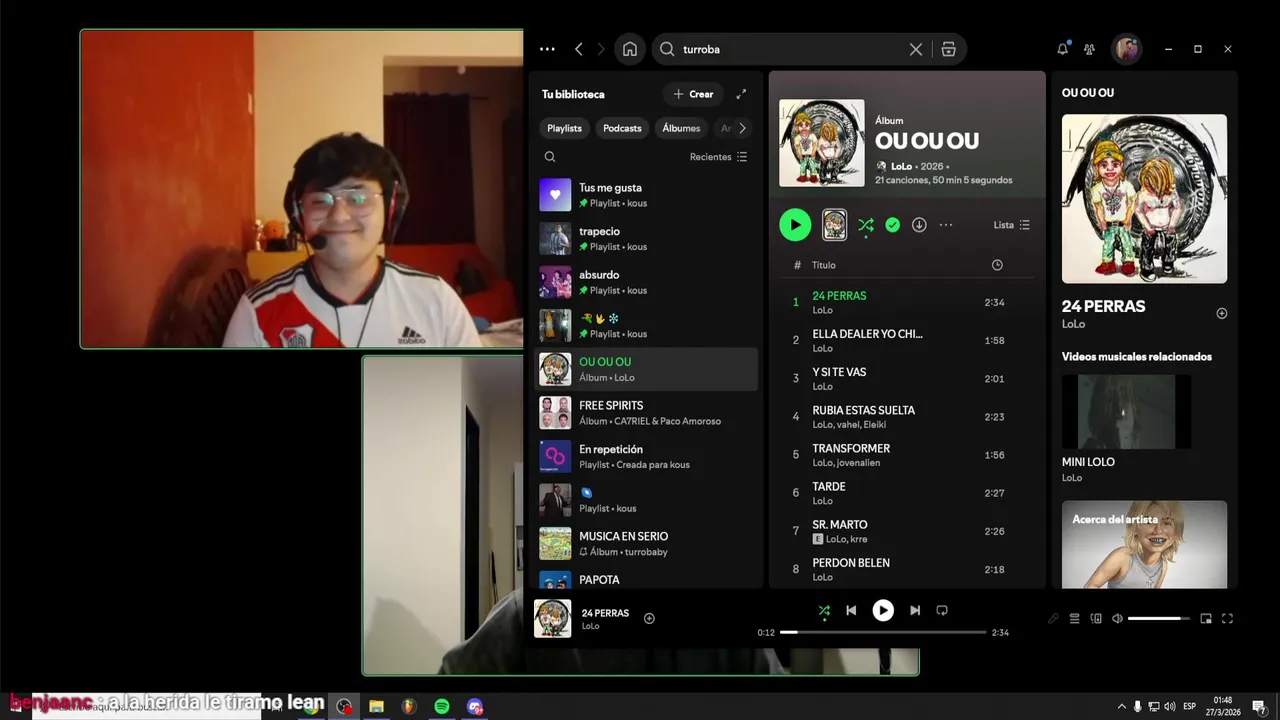Adjust the volume slider
The height and width of the screenshot is (720, 1280).
1159,618
